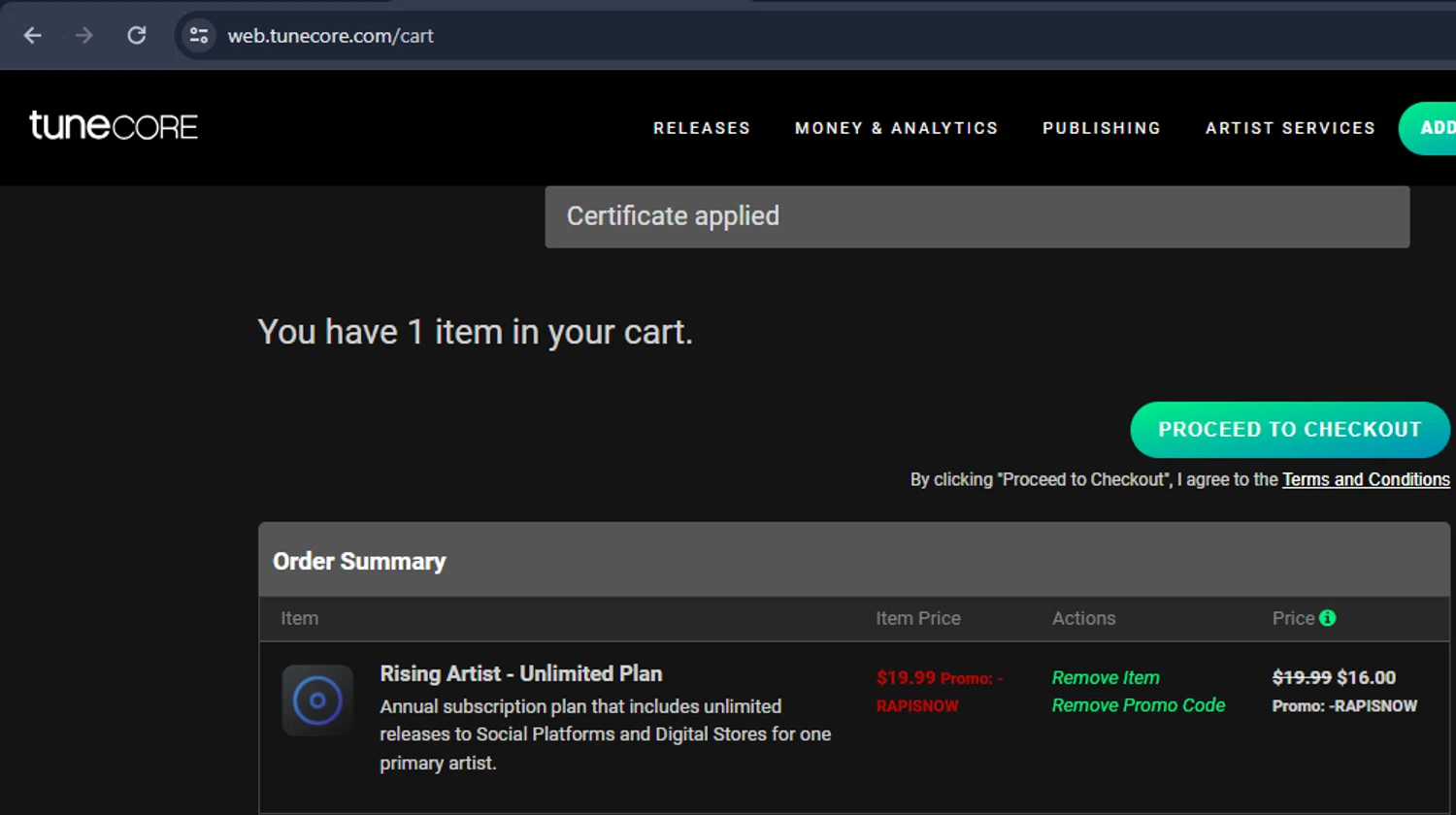Click Proceed to Checkout
The width and height of the screenshot is (1456, 815).
coord(1290,430)
